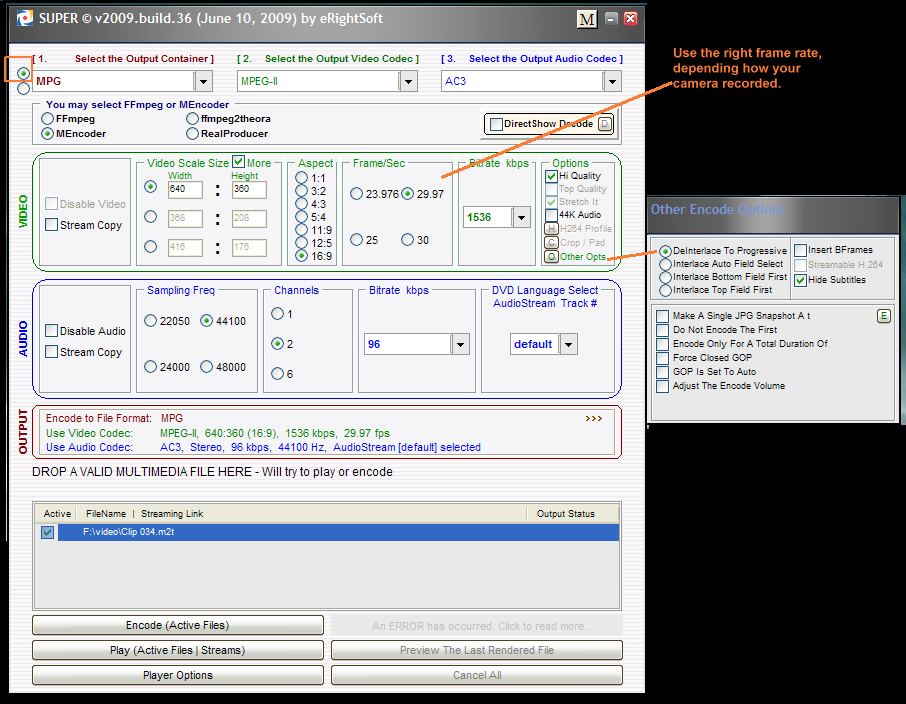Viewport: 906px width, 704px height.
Task: Open Player Options
Action: [x=178, y=675]
